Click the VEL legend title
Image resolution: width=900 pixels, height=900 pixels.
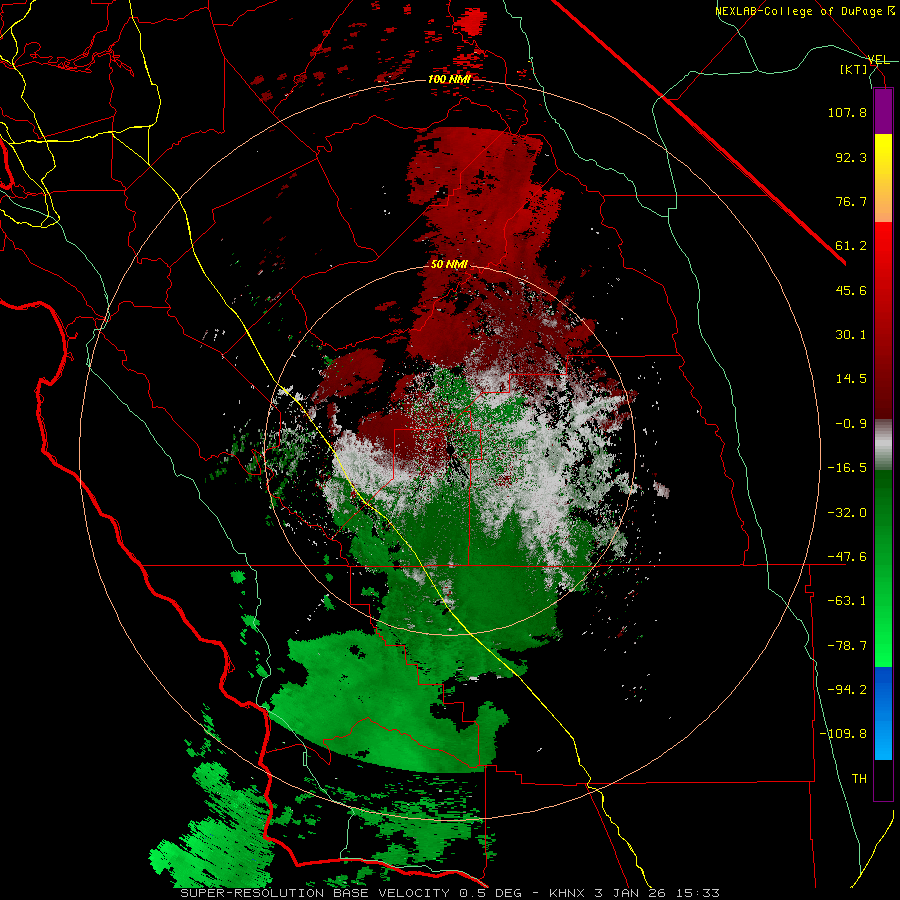point(878,60)
